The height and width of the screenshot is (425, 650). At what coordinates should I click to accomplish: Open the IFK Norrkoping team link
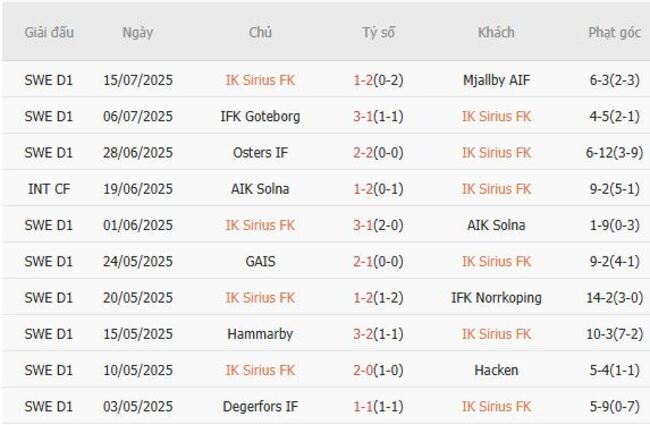tap(496, 298)
